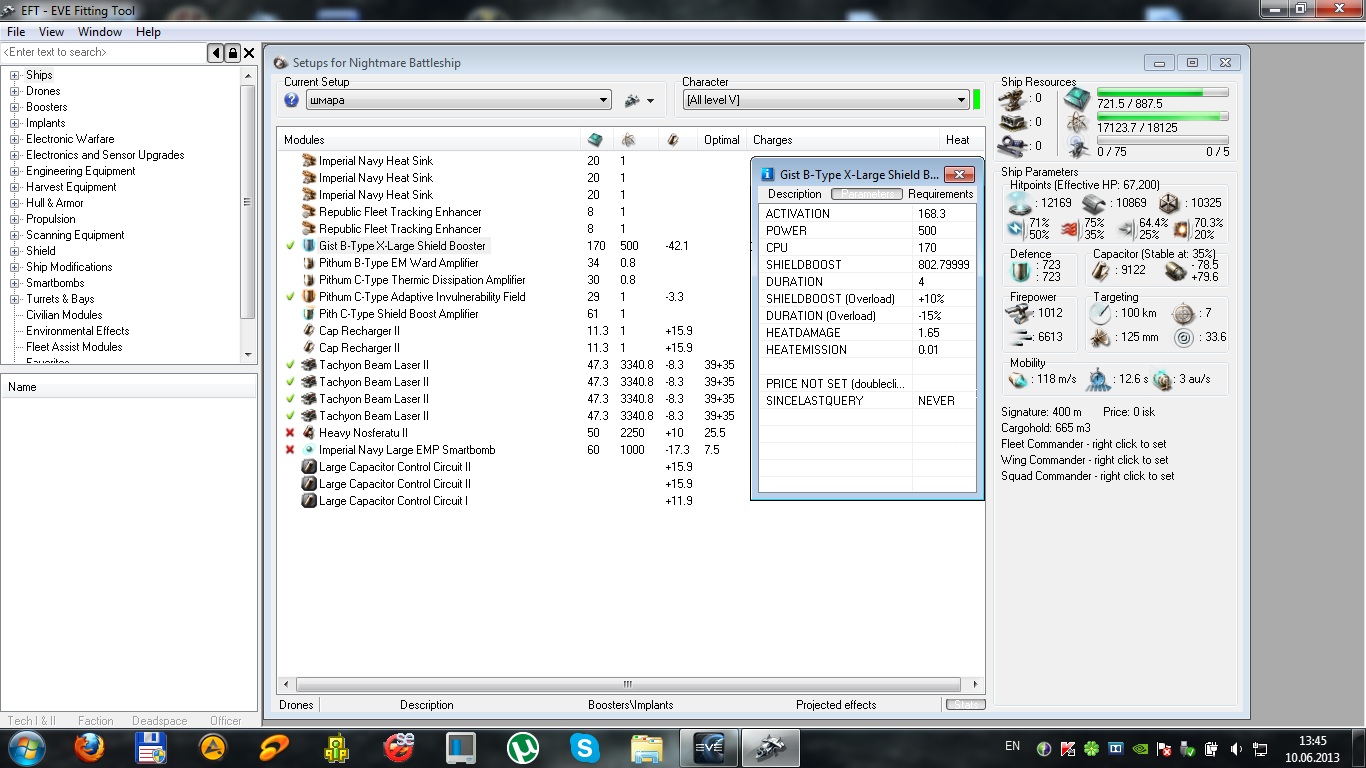The height and width of the screenshot is (768, 1366).
Task: Click the hull structure icon next to 10325
Action: pyautogui.click(x=1169, y=204)
